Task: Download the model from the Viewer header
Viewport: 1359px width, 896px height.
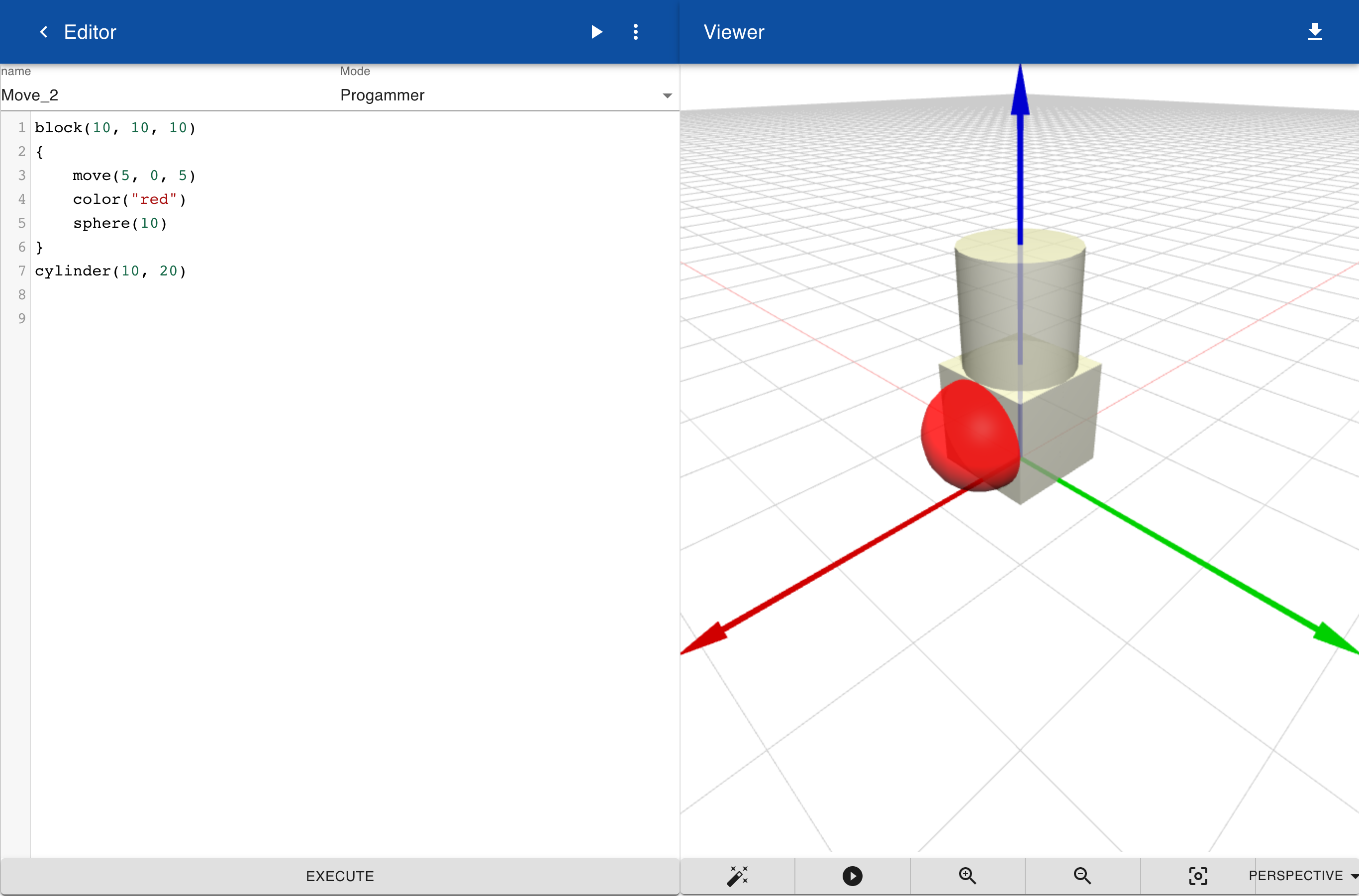Action: tap(1315, 32)
